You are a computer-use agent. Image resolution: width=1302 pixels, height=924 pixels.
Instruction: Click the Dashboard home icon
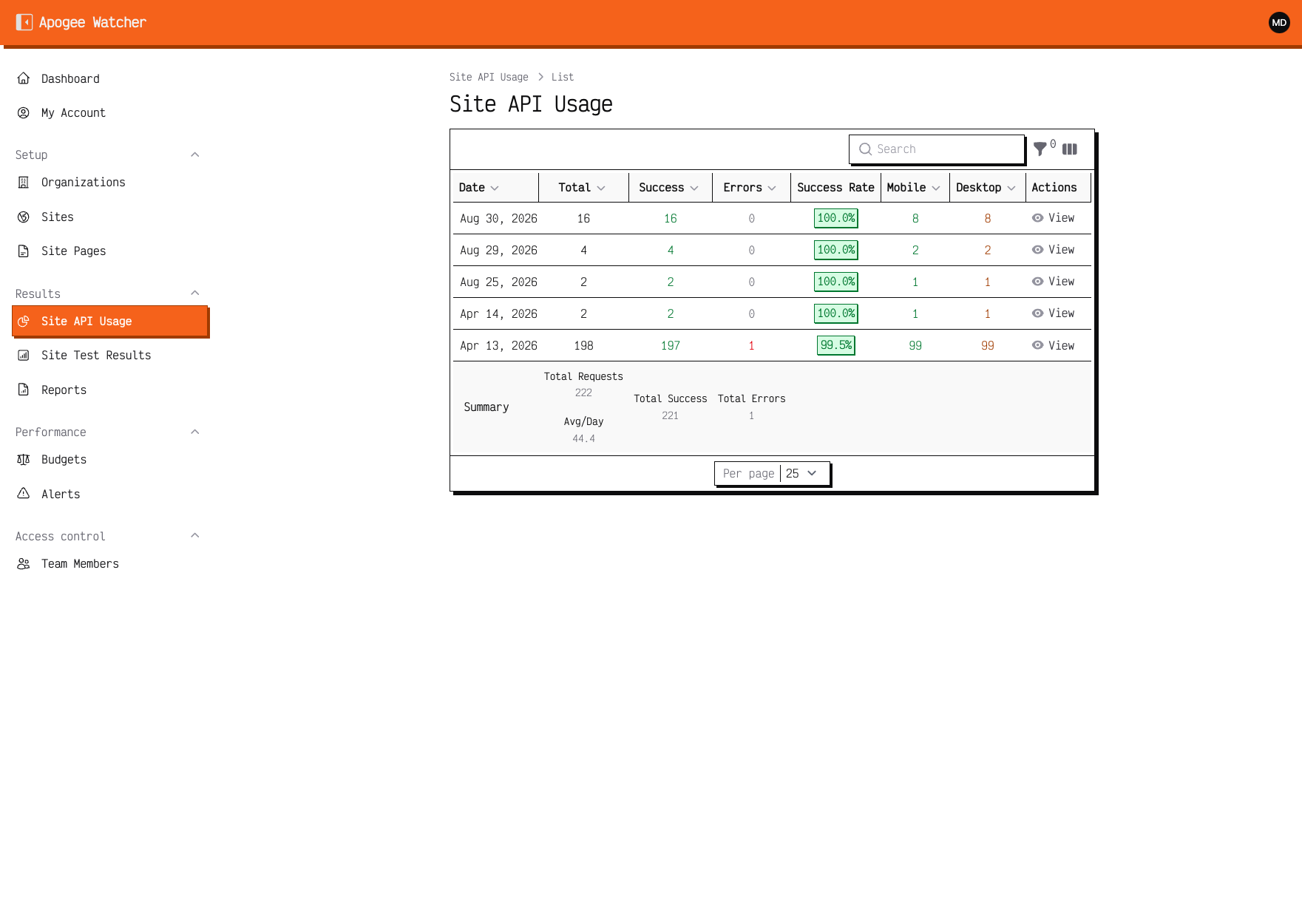[24, 78]
